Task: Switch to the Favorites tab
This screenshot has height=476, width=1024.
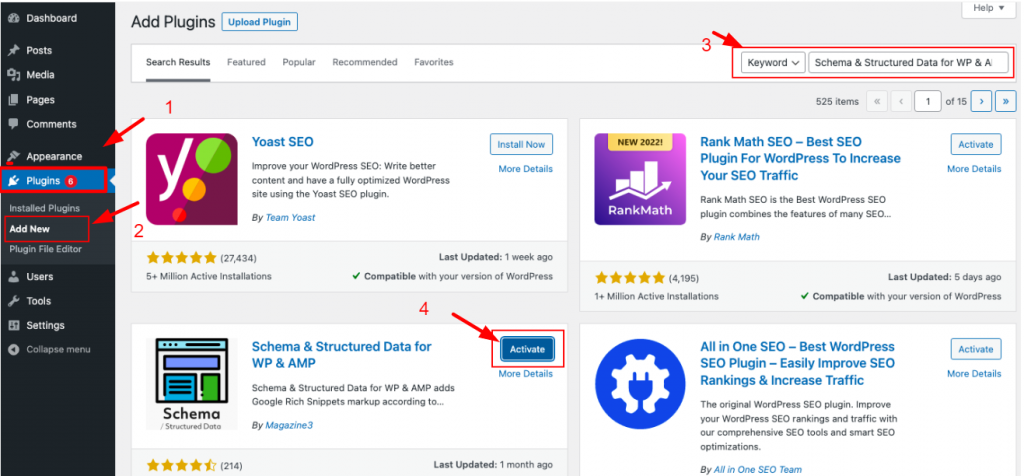Action: tap(434, 63)
